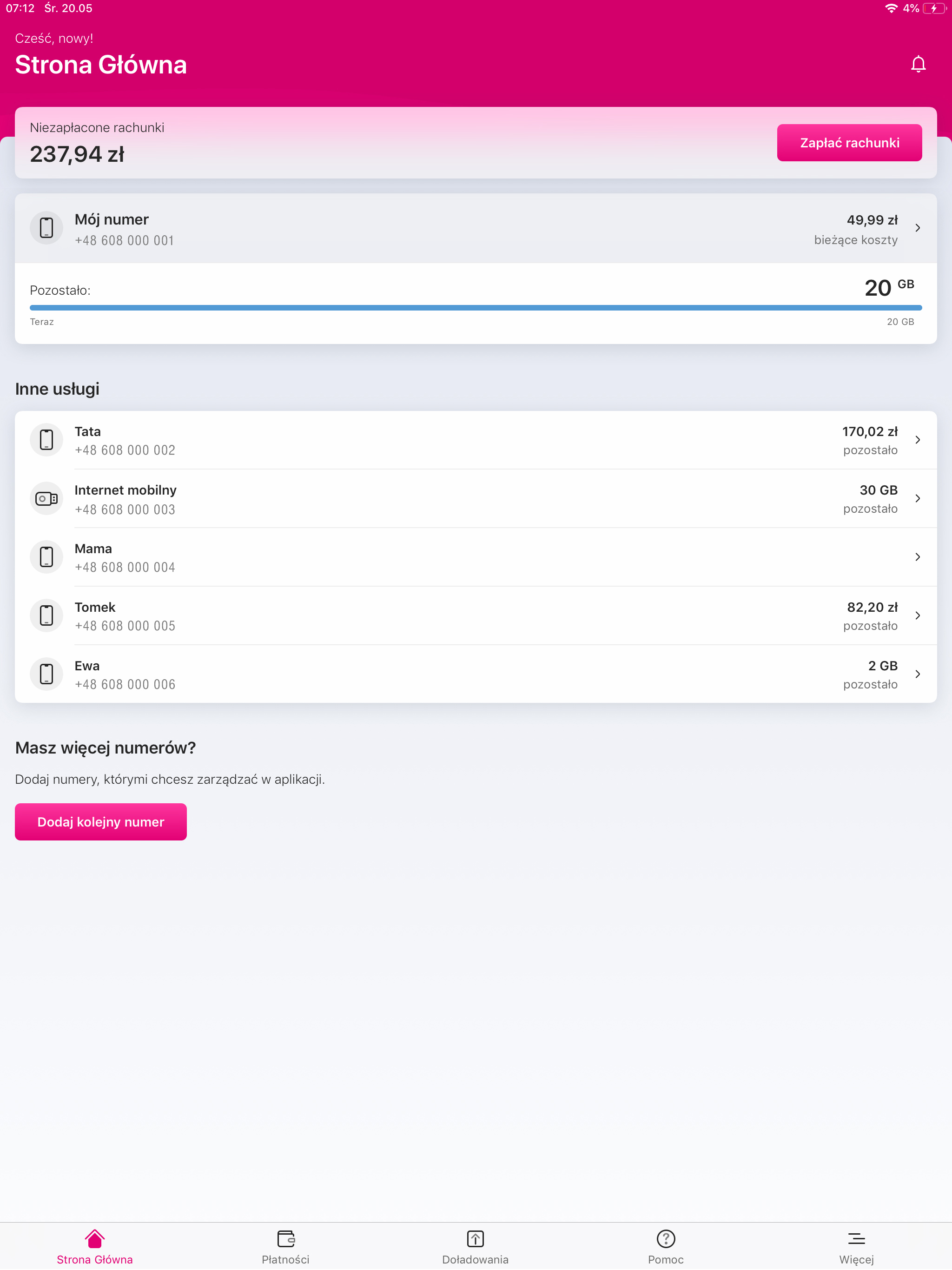Click the phone icon next to Ewa
The image size is (952, 1270).
coord(46,674)
